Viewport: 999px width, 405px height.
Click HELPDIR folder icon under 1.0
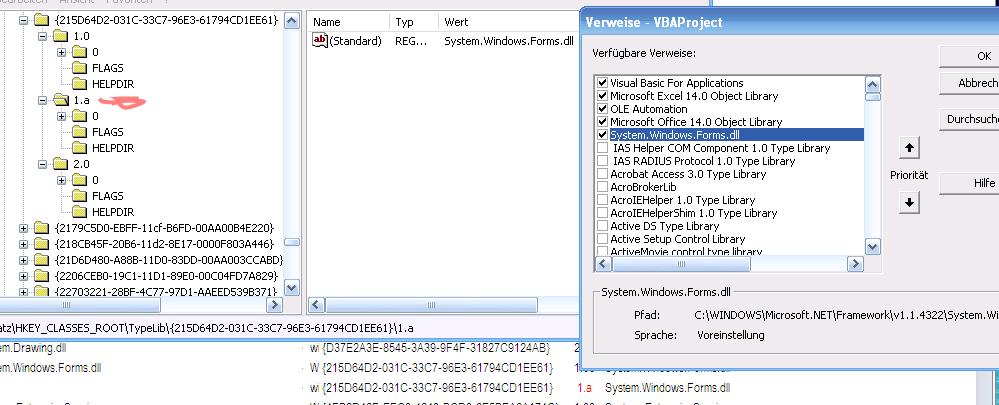tap(80, 84)
